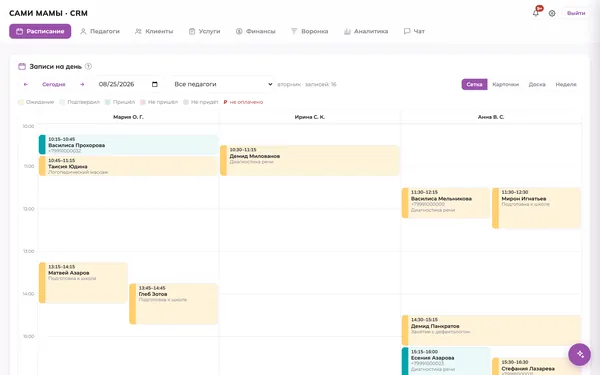Click the purple sparkle floating action button
600x375 pixels.
[579, 354]
